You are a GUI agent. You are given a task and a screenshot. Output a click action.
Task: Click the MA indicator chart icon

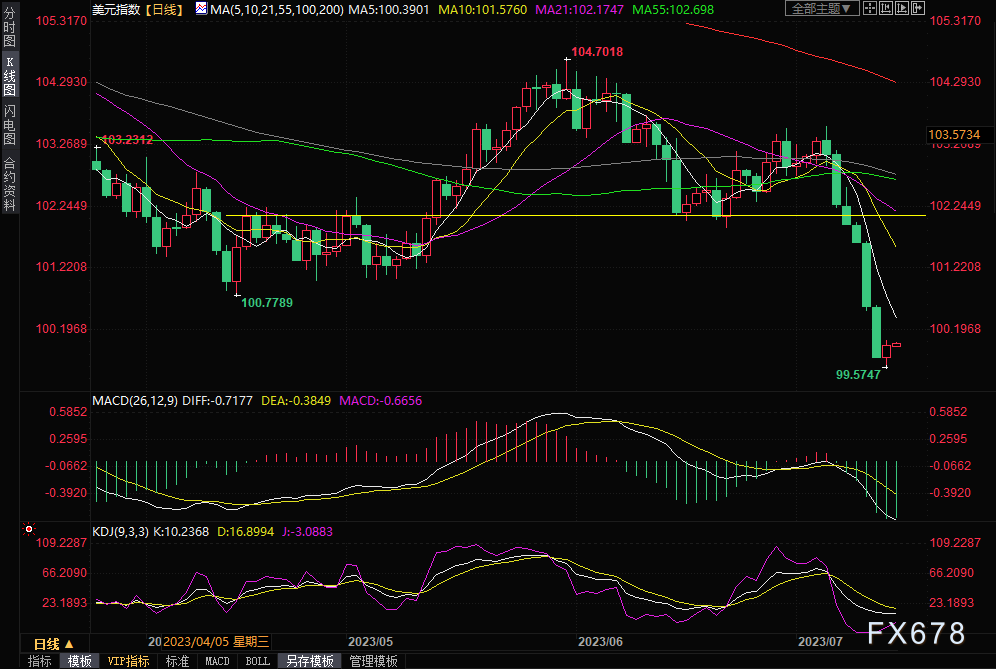click(201, 9)
